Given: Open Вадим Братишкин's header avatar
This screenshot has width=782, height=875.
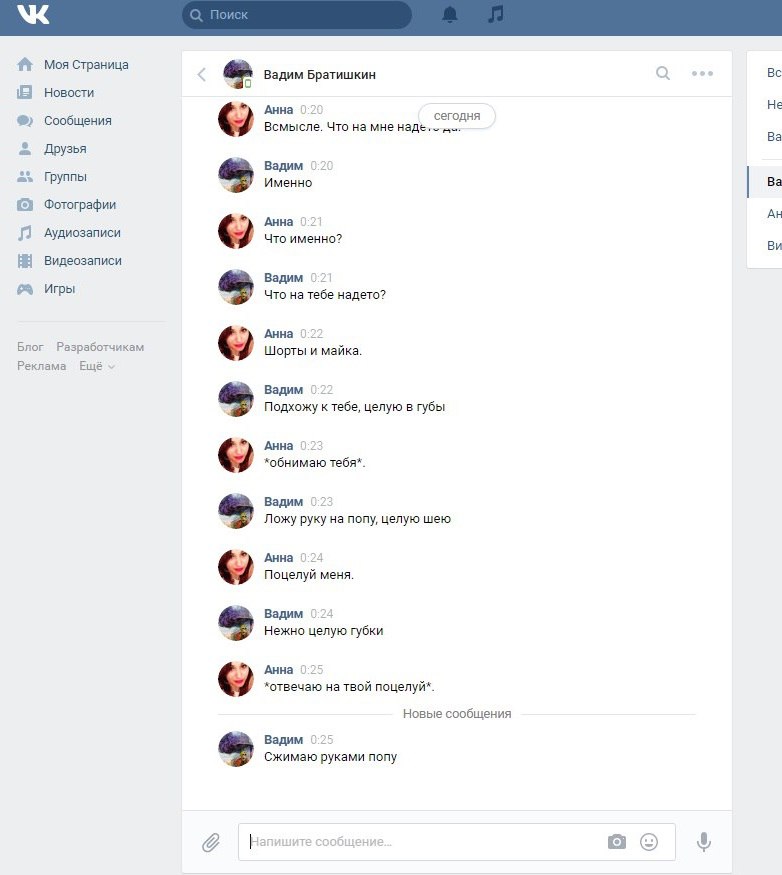Looking at the screenshot, I should tap(238, 74).
